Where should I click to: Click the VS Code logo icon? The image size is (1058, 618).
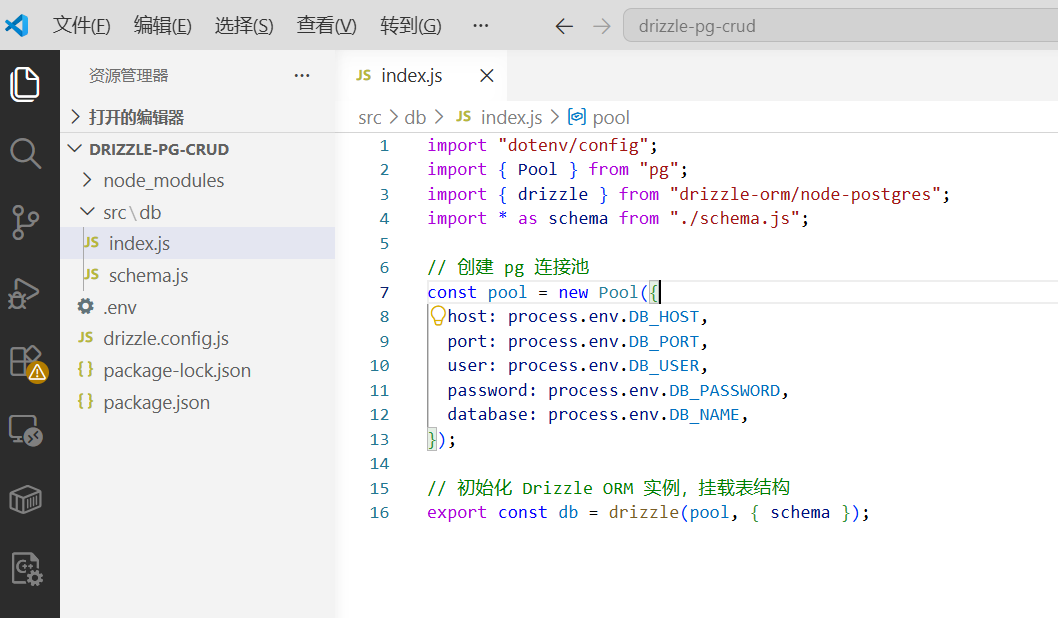point(16,26)
